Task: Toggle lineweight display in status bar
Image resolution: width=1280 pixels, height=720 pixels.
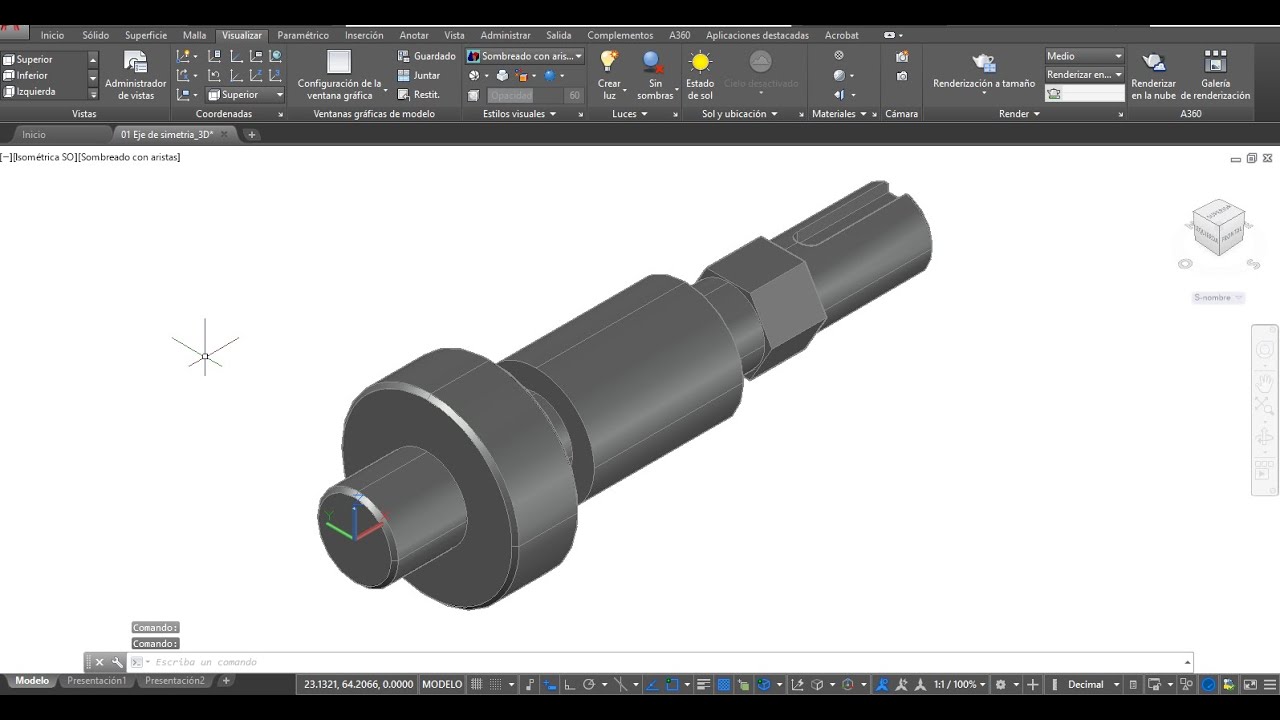Action: [x=703, y=685]
